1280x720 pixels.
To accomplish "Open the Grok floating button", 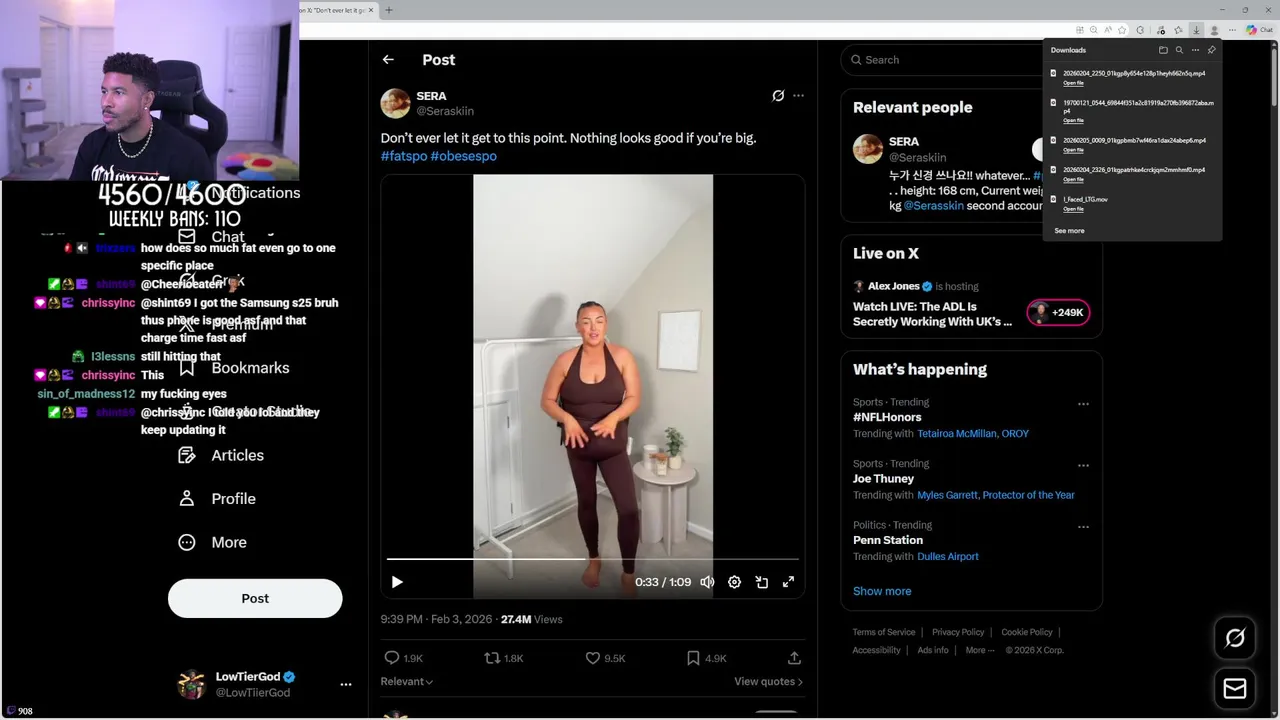I will pyautogui.click(x=1235, y=638).
